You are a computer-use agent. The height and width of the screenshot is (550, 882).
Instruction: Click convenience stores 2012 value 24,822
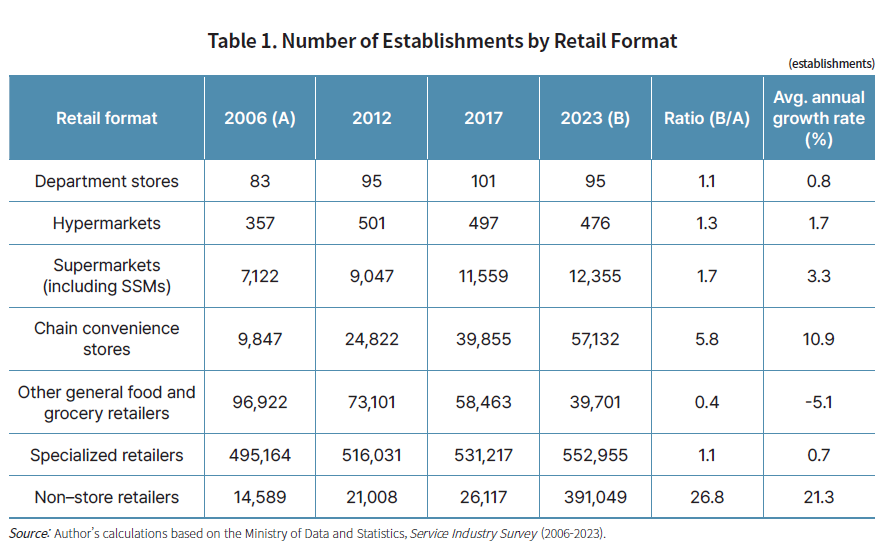[x=371, y=339]
